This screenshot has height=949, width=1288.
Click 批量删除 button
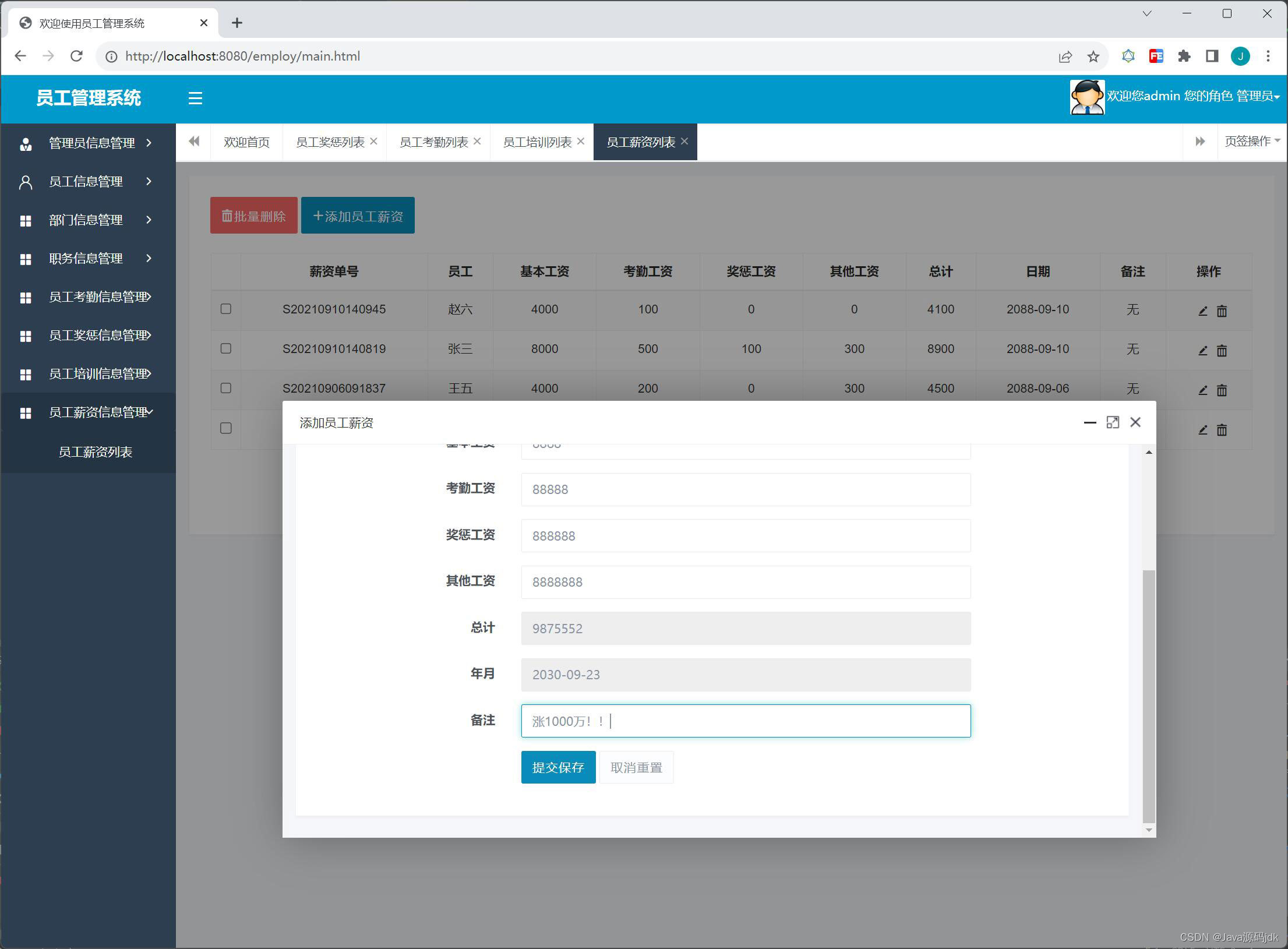[254, 216]
